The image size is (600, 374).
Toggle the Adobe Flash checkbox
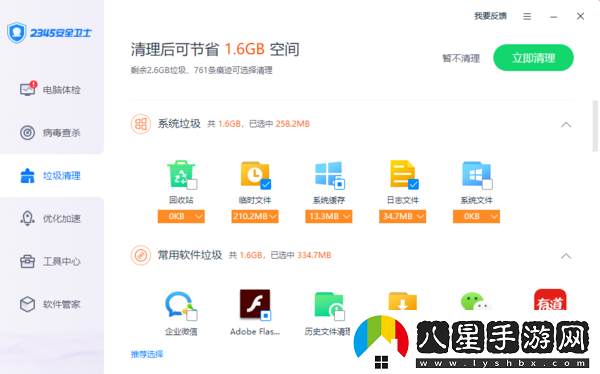[x=266, y=316]
